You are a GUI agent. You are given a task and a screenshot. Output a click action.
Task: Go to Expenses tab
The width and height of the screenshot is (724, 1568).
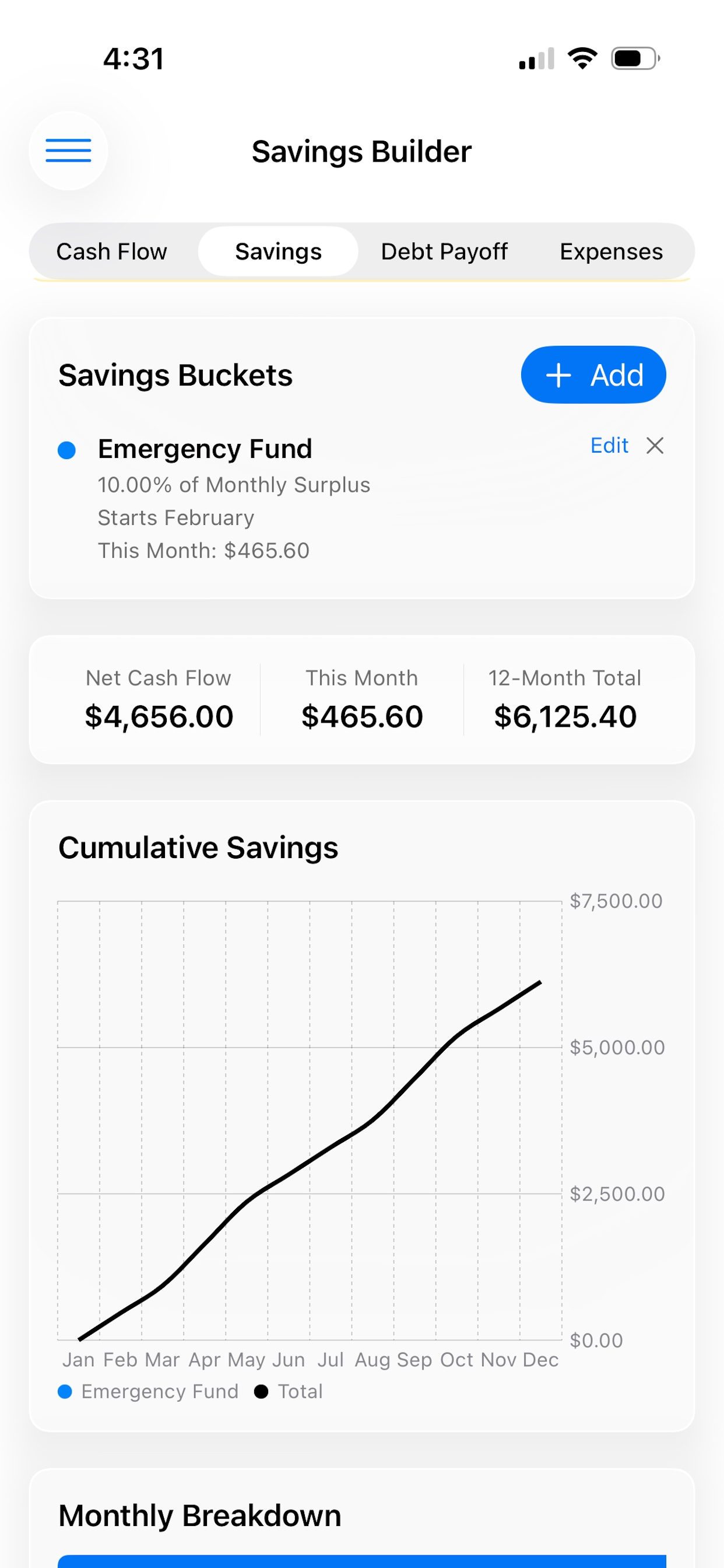tap(611, 251)
